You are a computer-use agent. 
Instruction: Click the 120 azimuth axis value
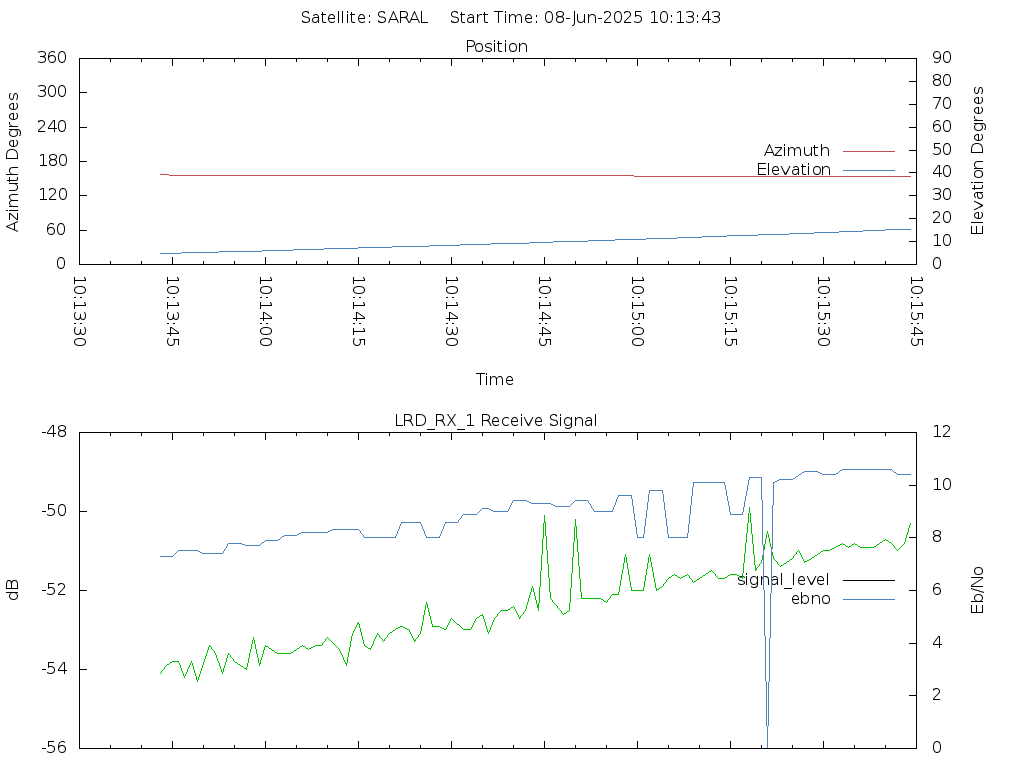[x=52, y=195]
